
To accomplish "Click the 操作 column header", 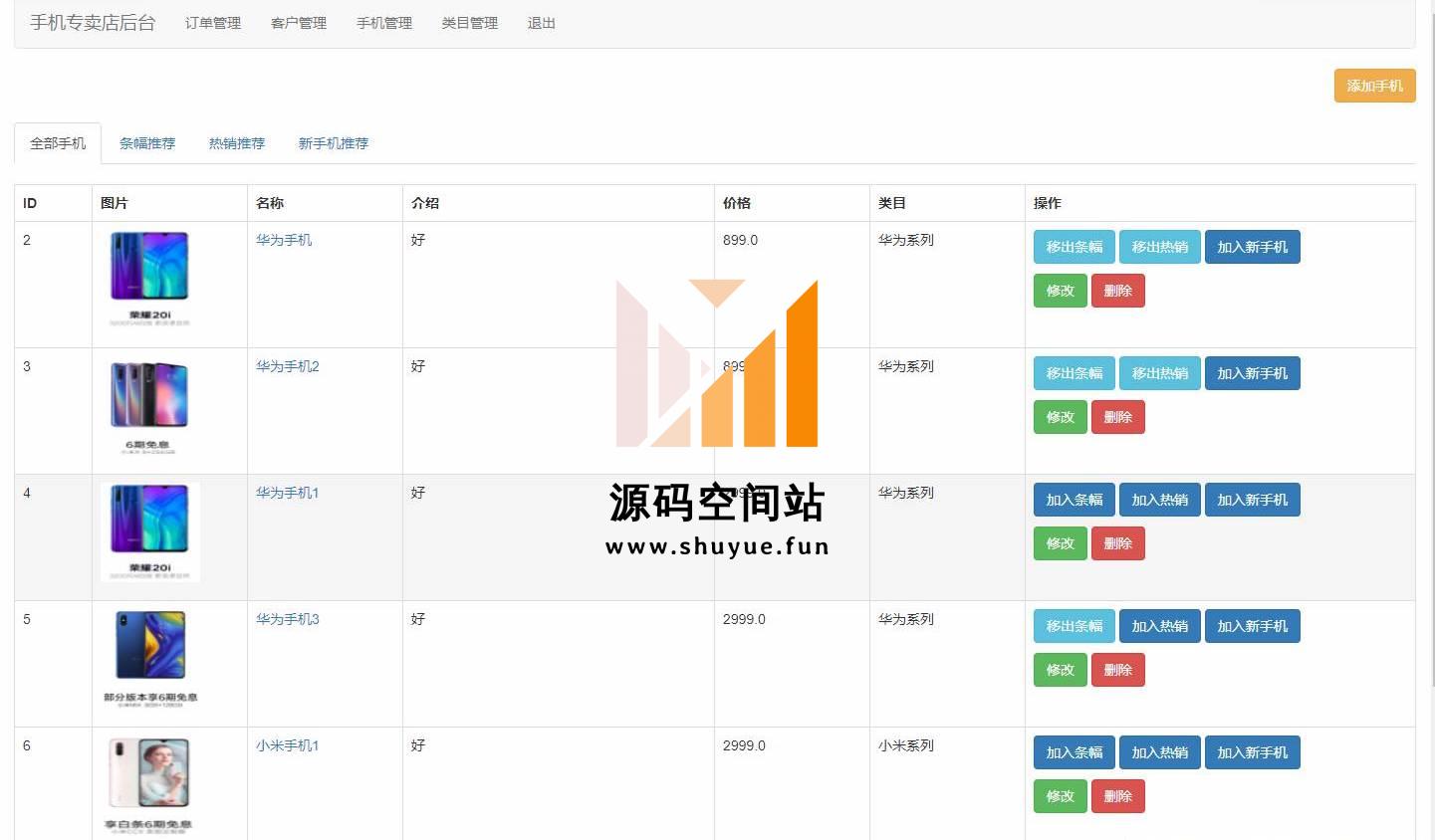I will click(1048, 203).
